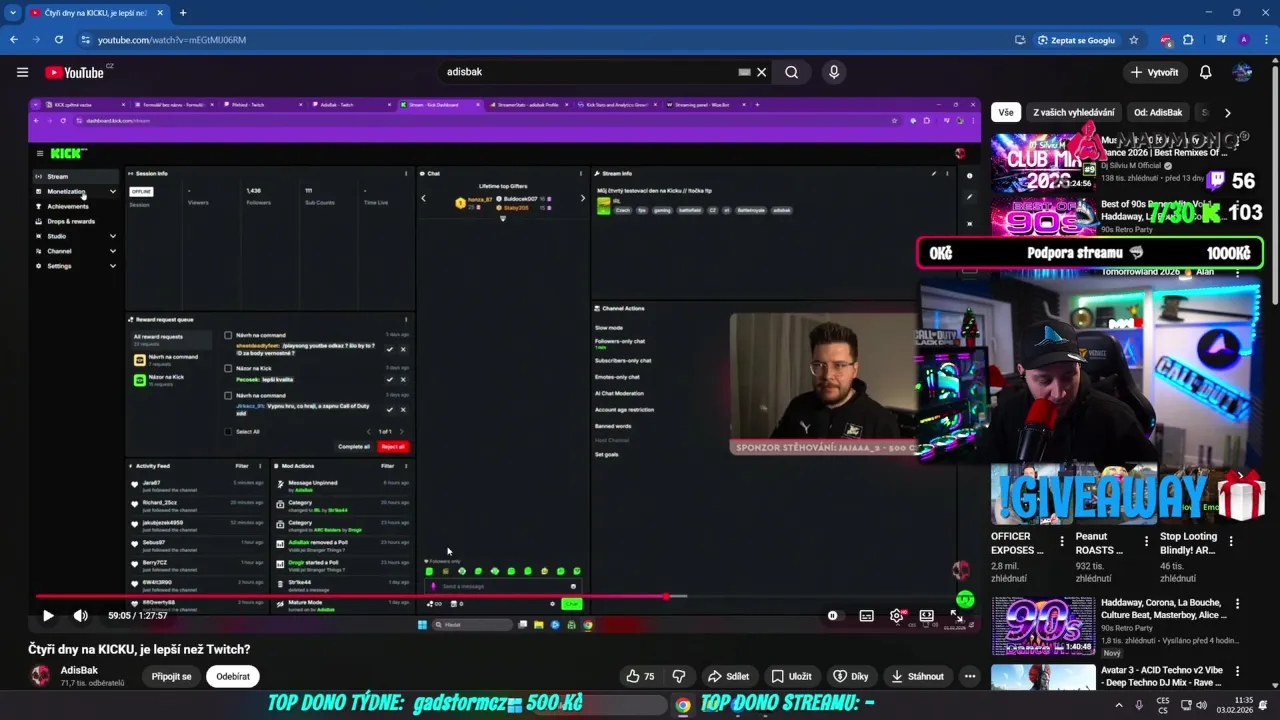Screen dimensions: 1280x720
Task: Click the YouTube search input field
Action: click(x=590, y=72)
